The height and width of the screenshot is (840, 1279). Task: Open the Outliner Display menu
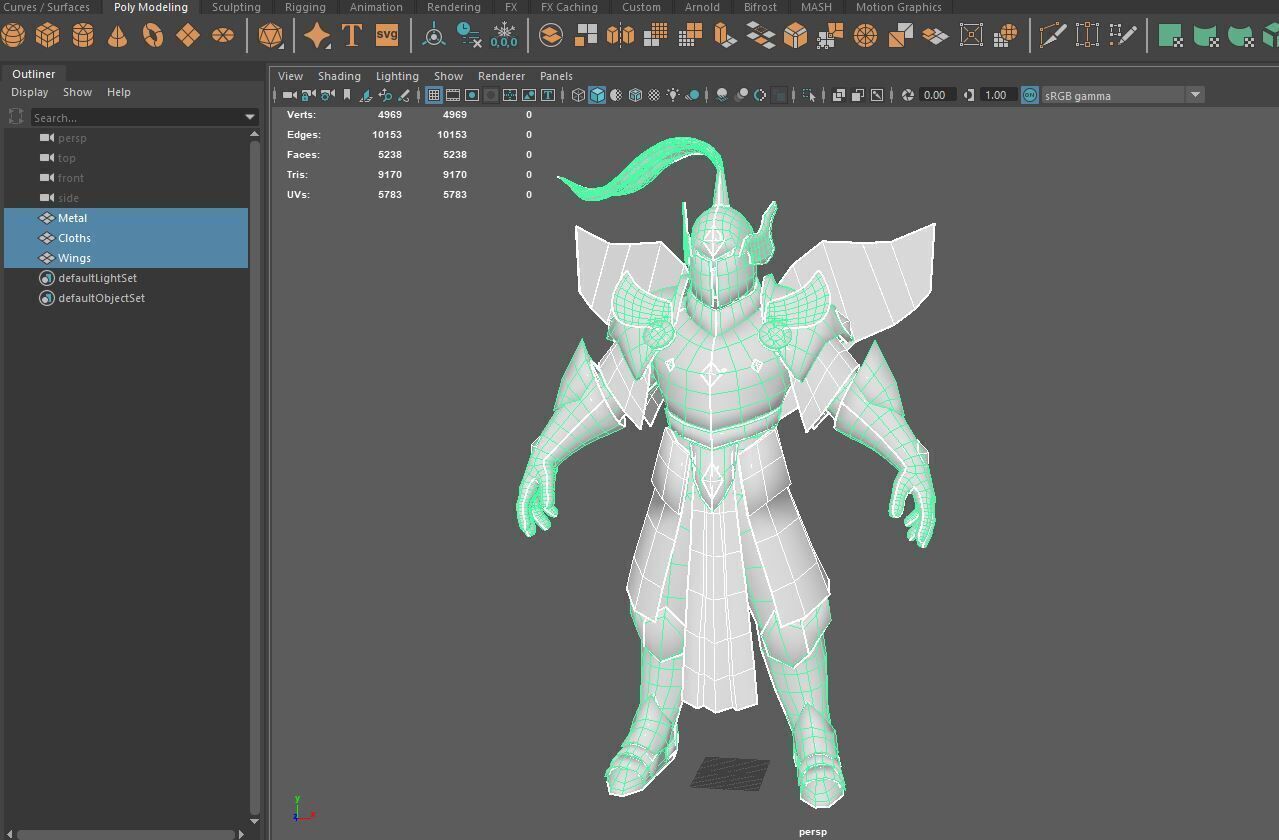click(30, 92)
